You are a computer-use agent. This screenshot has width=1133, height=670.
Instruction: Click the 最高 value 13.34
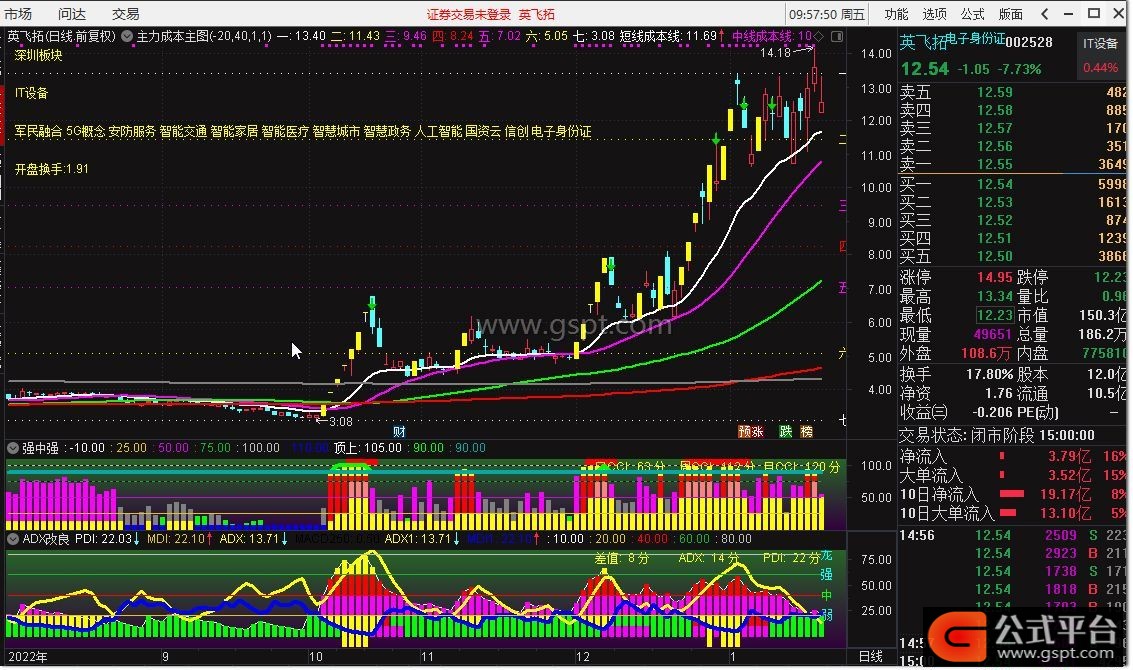(x=995, y=296)
